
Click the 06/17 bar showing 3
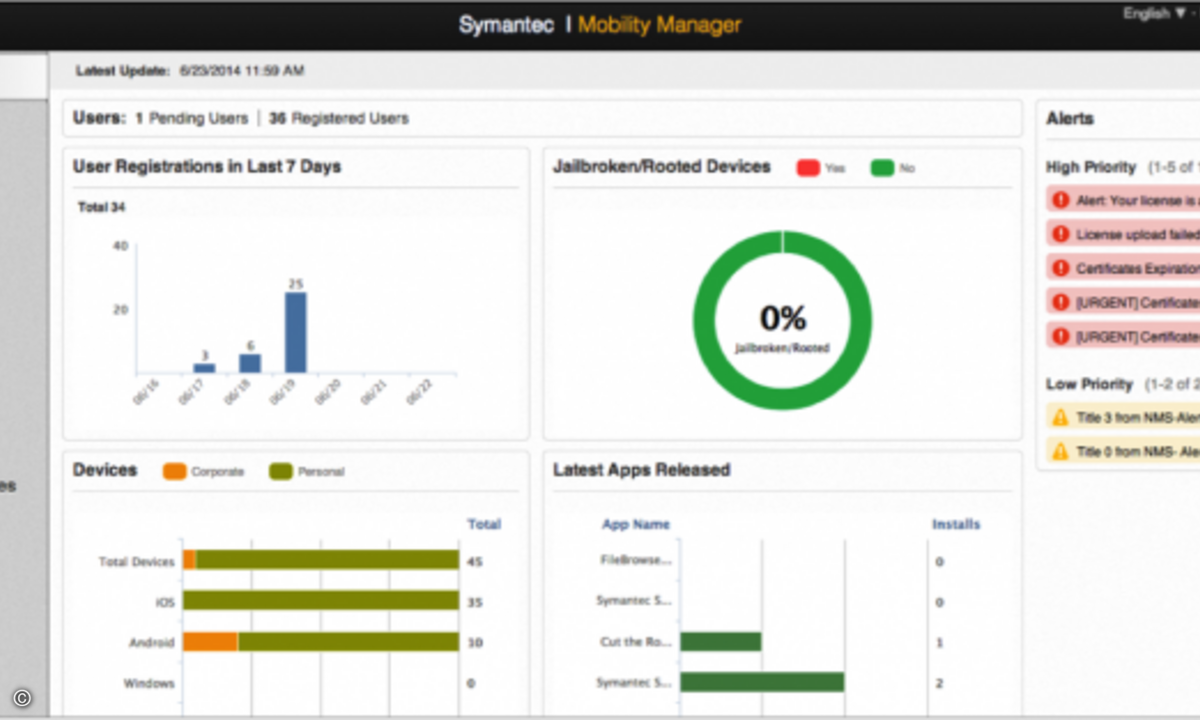point(204,368)
